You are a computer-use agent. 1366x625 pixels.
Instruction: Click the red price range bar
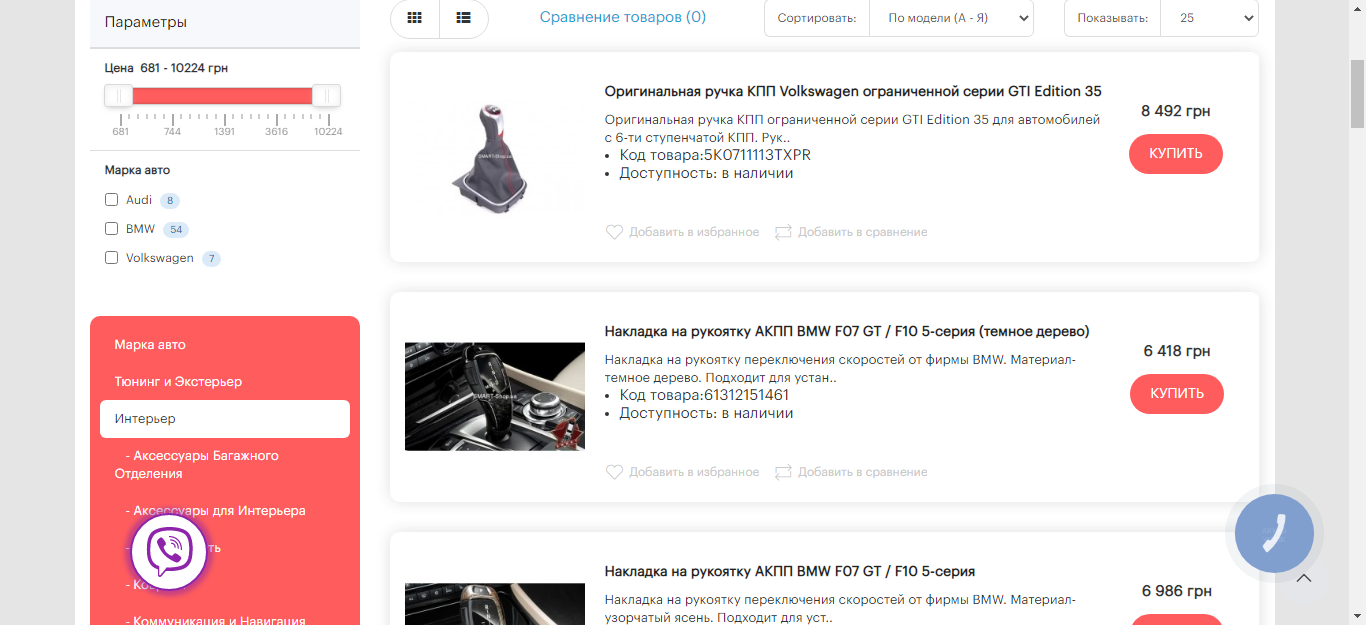[x=222, y=96]
